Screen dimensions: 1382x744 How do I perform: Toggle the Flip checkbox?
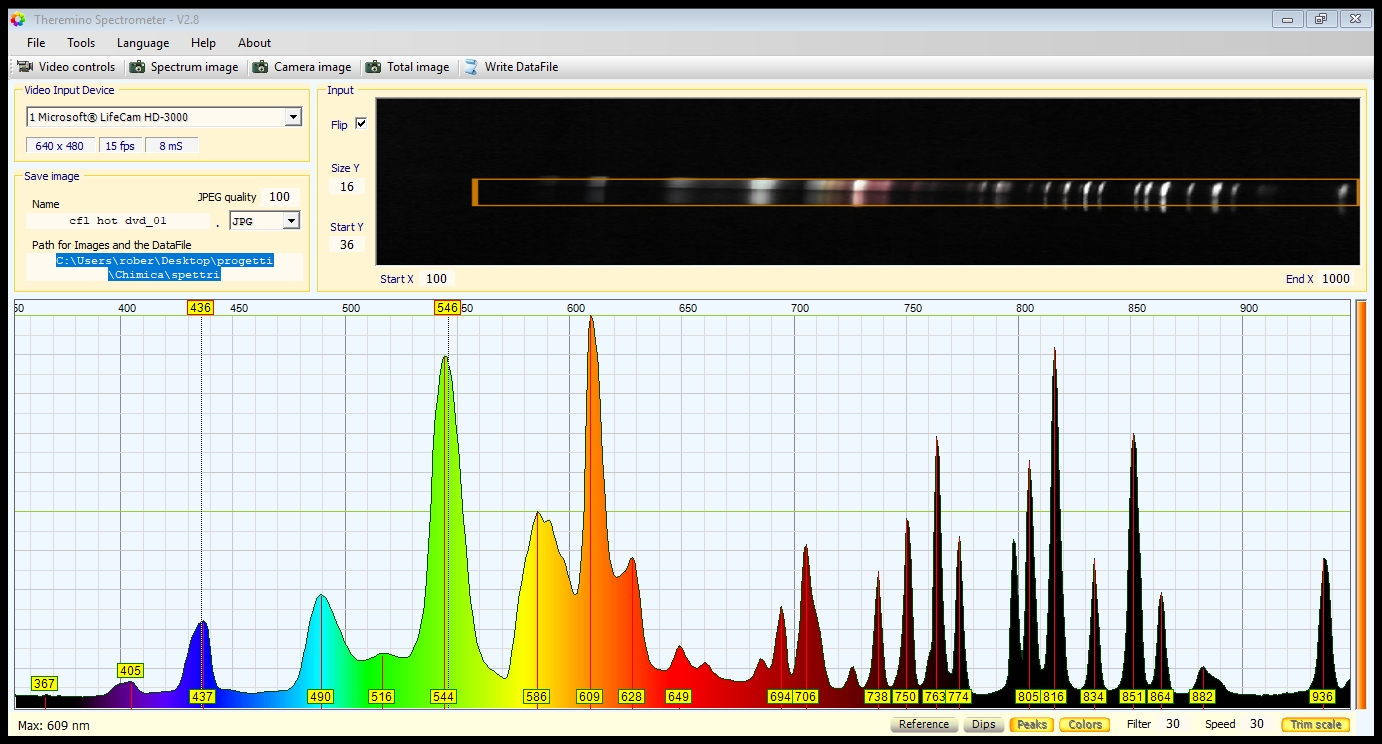coord(361,124)
